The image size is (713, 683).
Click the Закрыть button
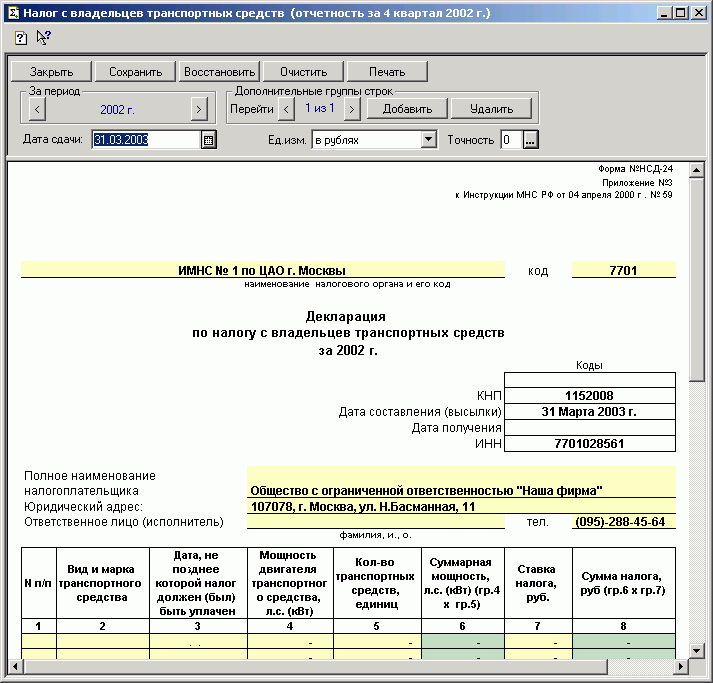(51, 72)
